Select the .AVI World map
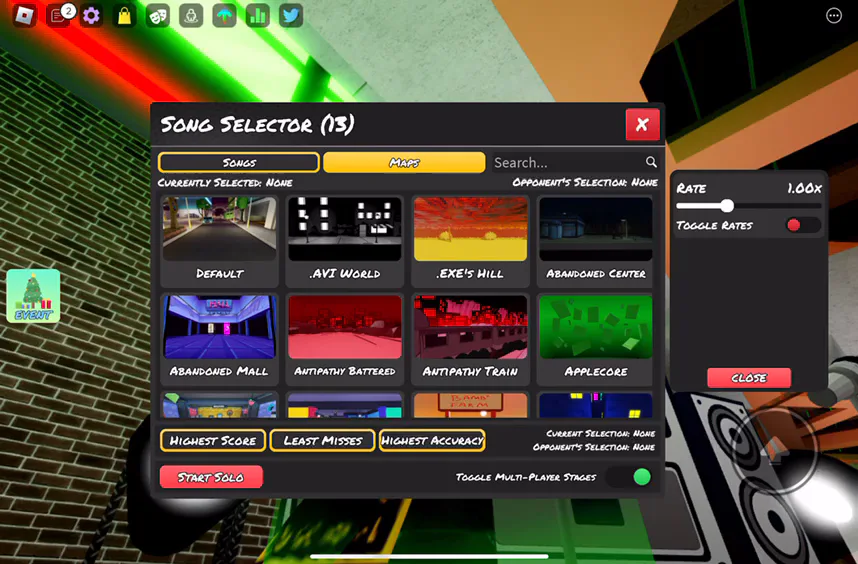 click(344, 241)
